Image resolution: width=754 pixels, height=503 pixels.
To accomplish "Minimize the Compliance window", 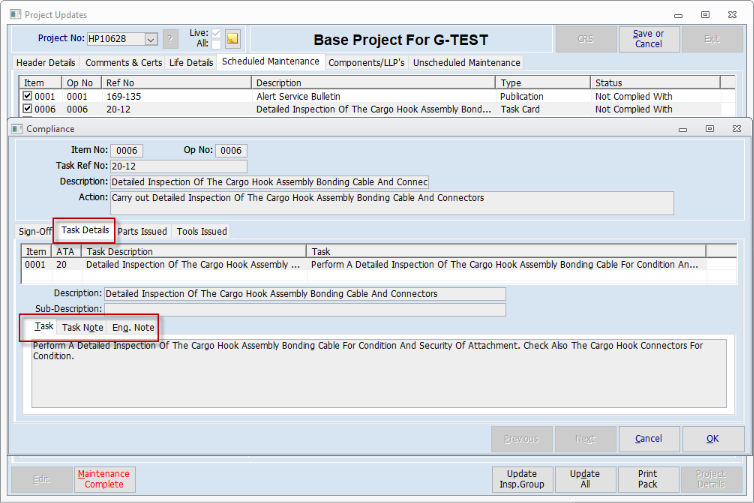I will [x=683, y=129].
